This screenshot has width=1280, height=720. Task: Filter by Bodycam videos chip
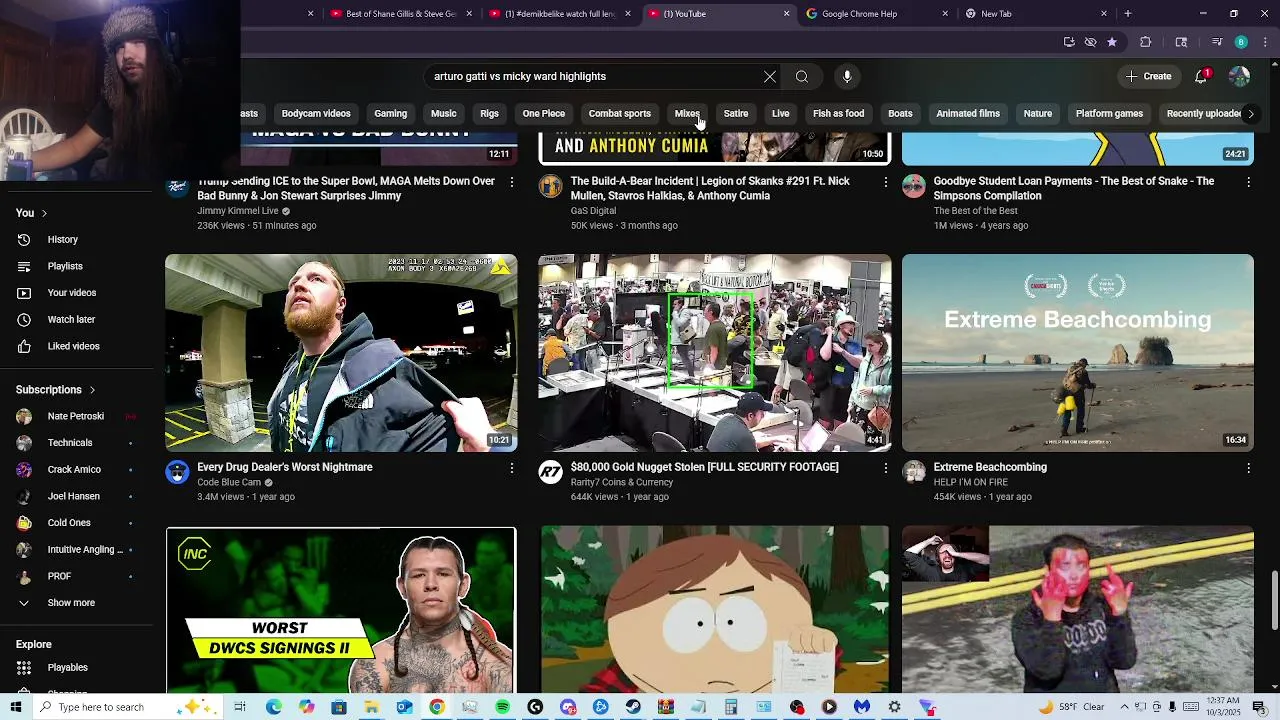click(316, 114)
